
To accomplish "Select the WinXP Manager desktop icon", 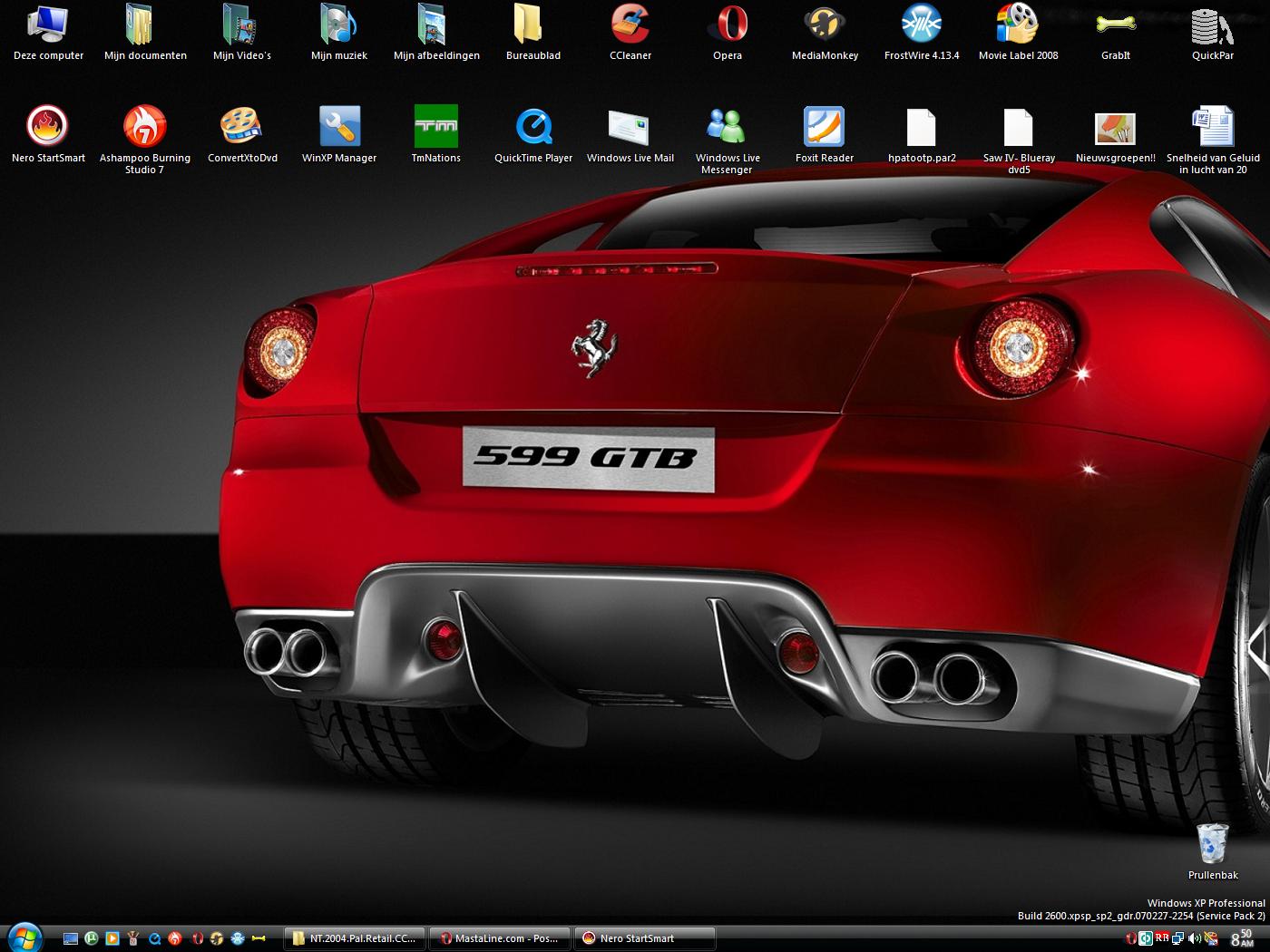I will tap(339, 135).
